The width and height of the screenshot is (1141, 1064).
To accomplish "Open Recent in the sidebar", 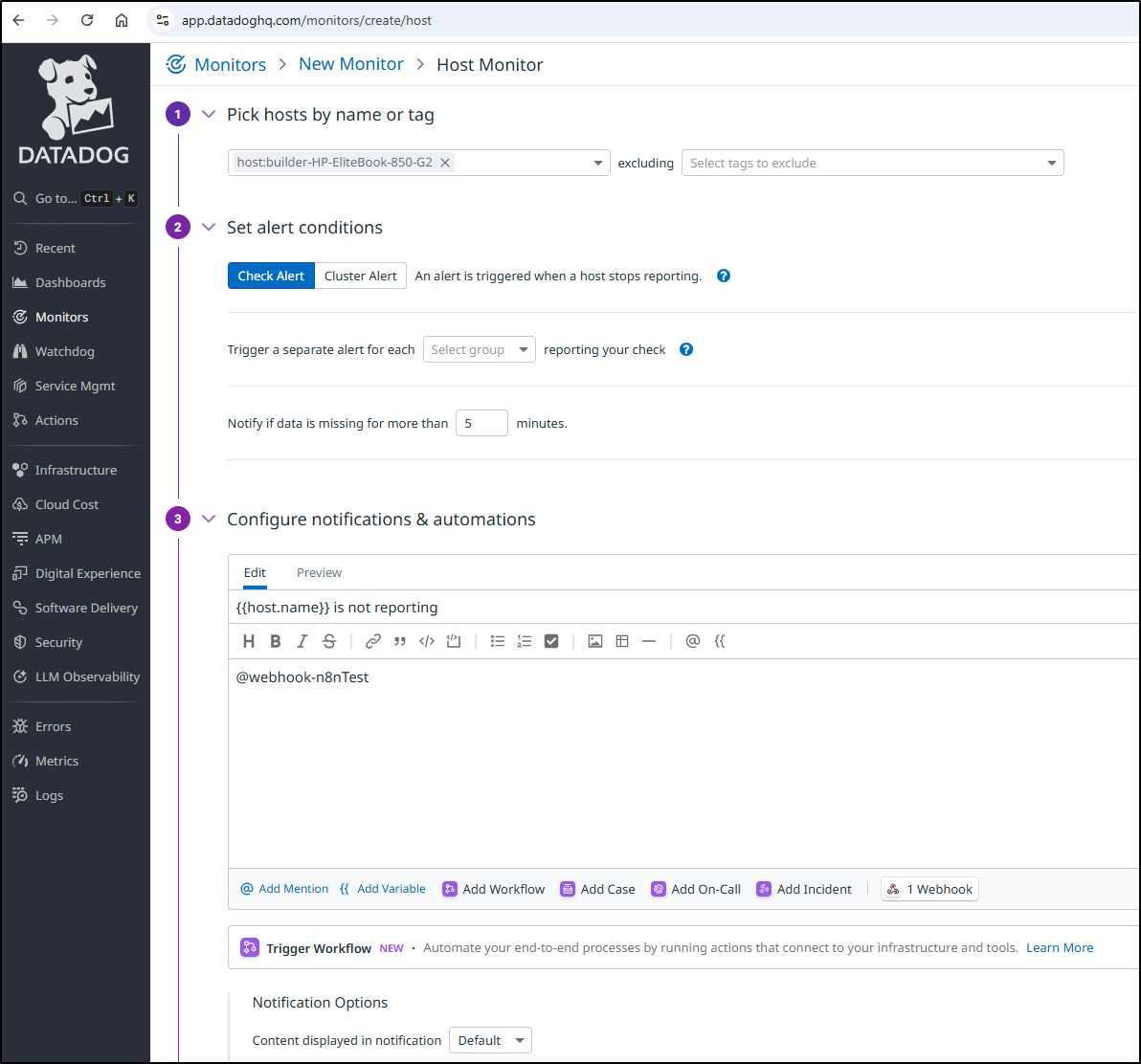I will click(x=56, y=248).
